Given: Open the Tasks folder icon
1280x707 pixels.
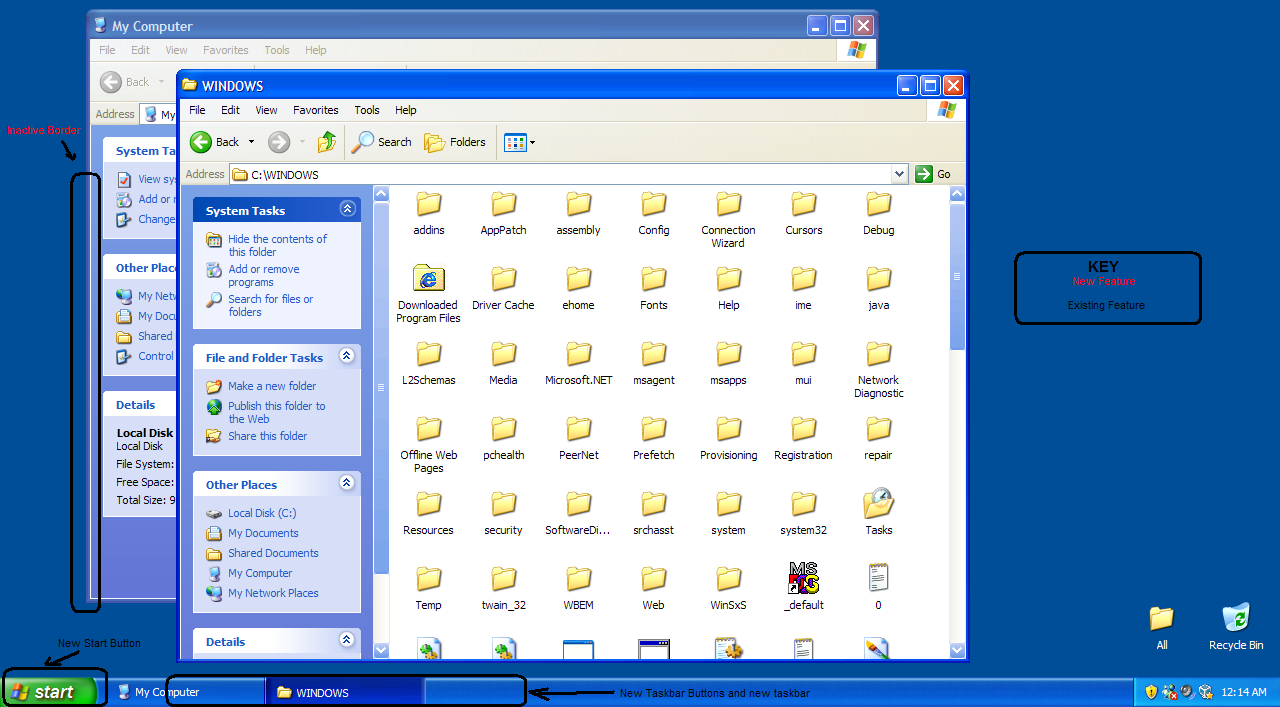Looking at the screenshot, I should tap(879, 504).
